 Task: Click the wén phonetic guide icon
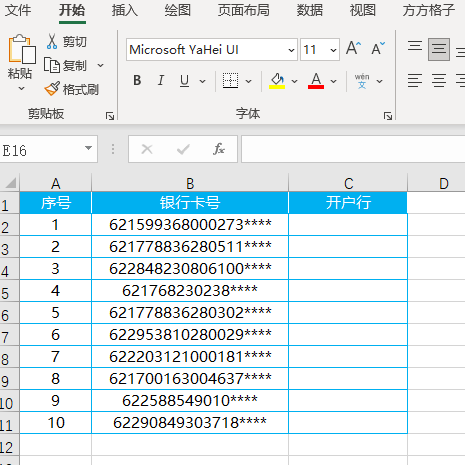pos(362,81)
